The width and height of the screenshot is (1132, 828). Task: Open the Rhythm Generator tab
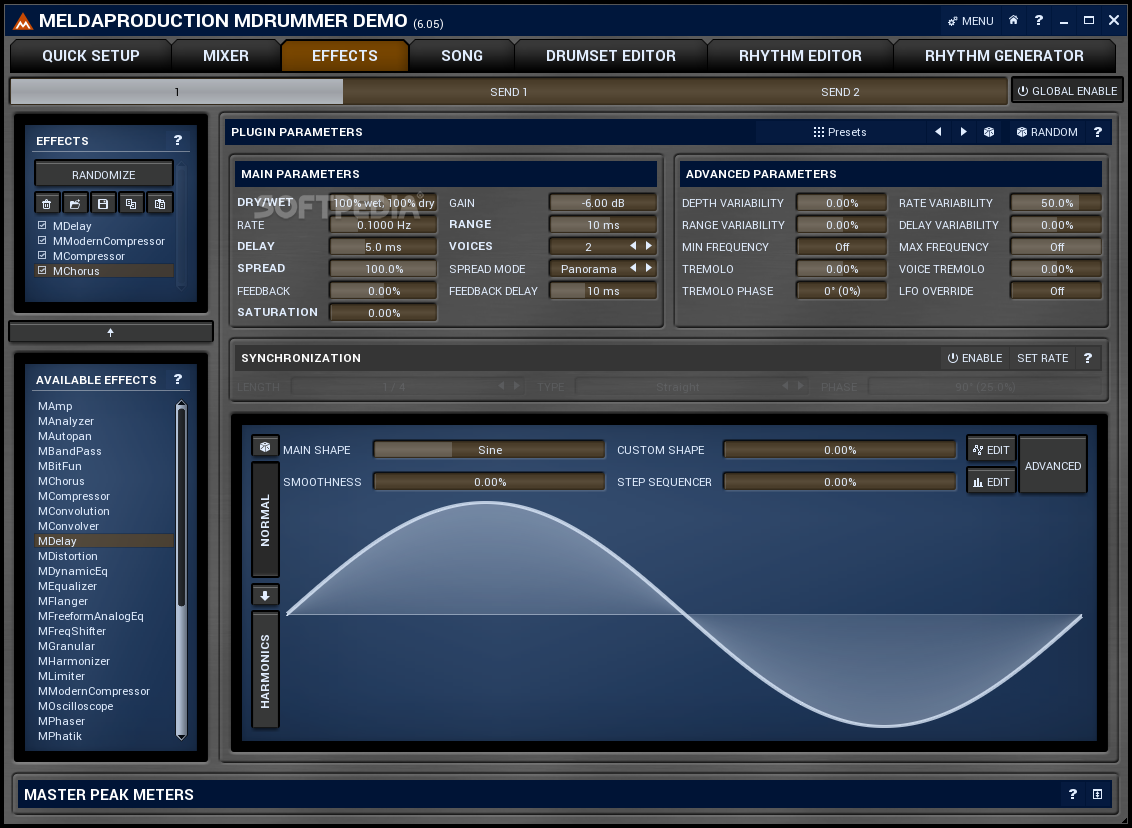click(1004, 56)
